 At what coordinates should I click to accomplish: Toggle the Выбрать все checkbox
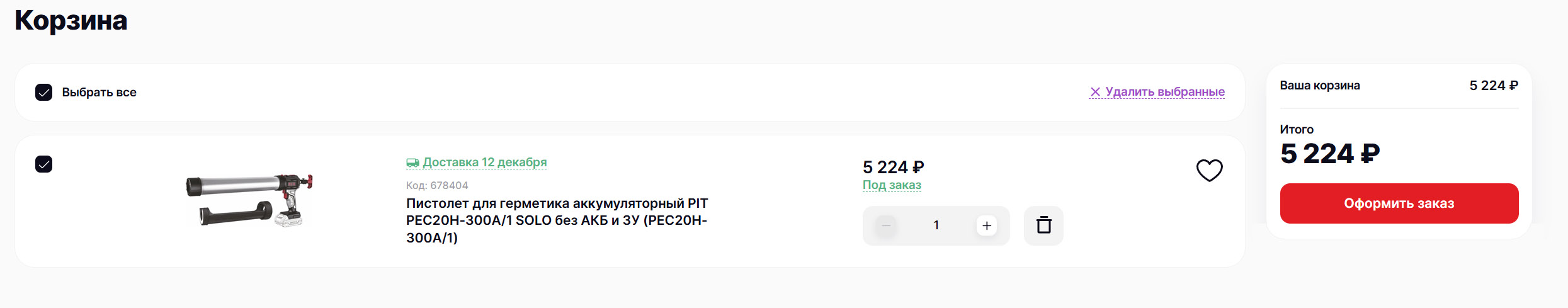coord(44,93)
